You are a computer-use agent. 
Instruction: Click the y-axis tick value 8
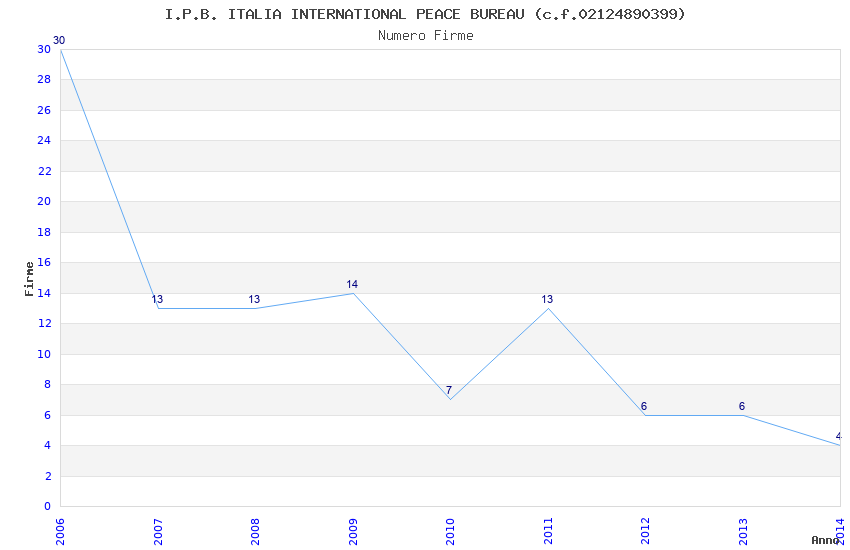coord(48,384)
